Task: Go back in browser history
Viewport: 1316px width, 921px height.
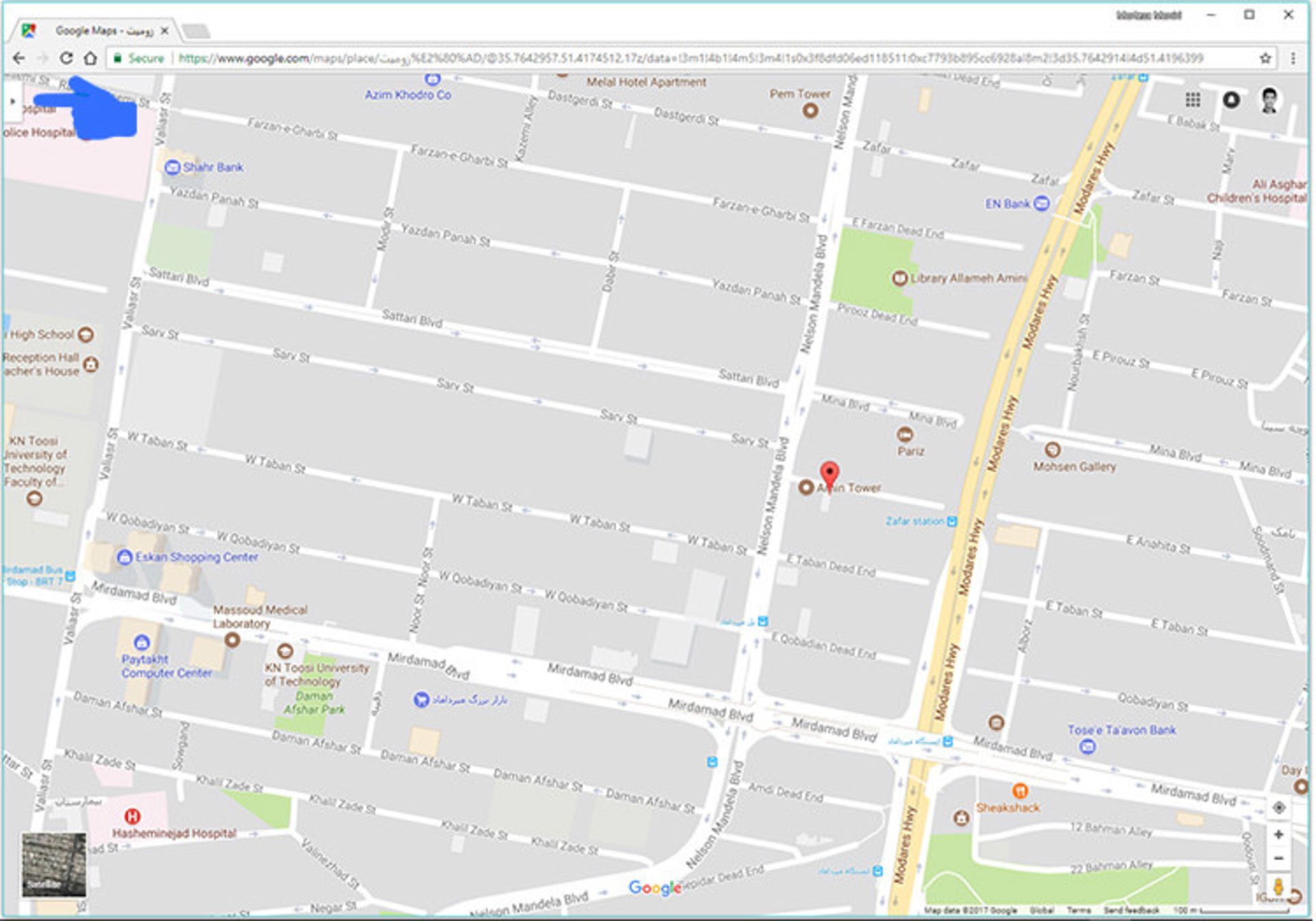Action: (x=19, y=58)
